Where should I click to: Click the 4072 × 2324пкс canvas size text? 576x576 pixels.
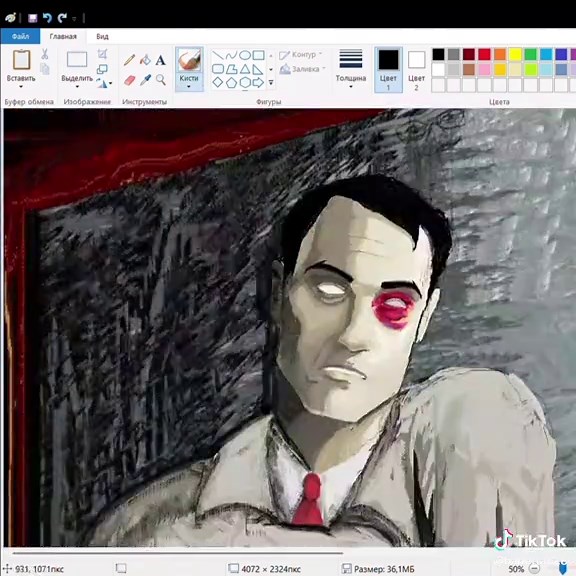tap(271, 569)
